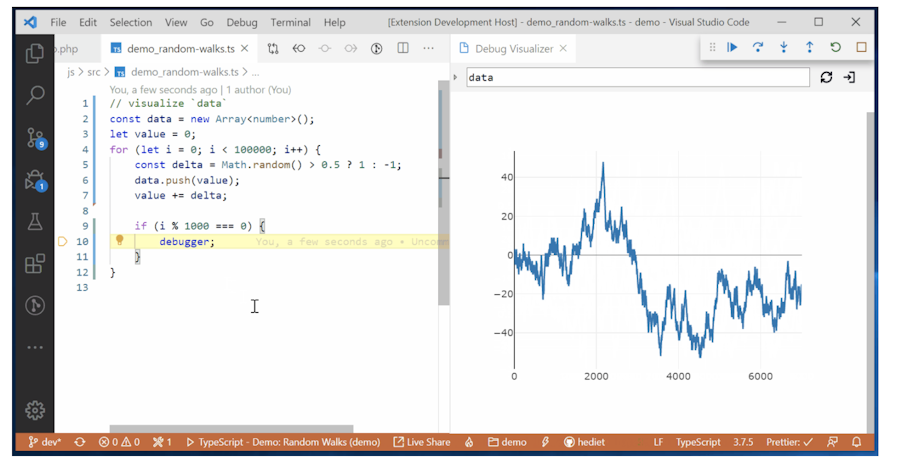Click the file history clock icon

point(377,49)
